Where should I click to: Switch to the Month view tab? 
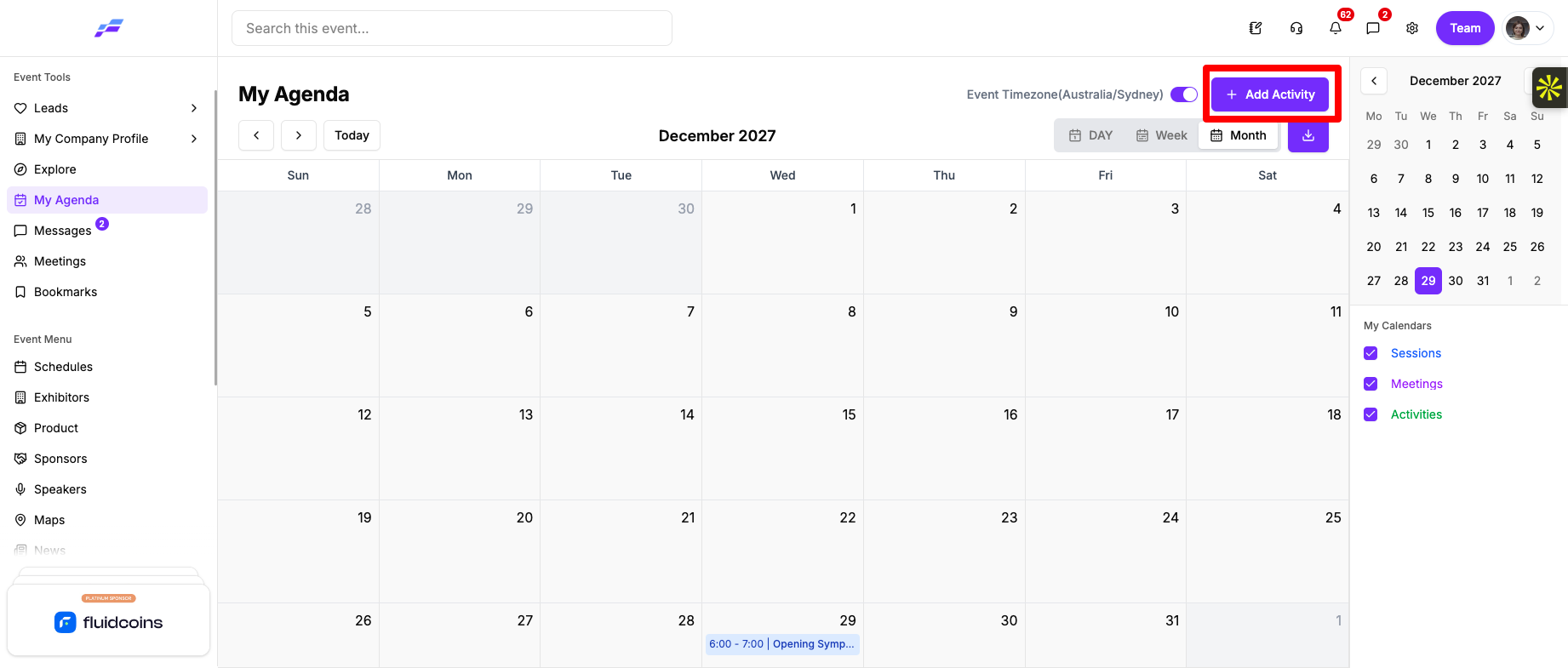(x=1239, y=135)
